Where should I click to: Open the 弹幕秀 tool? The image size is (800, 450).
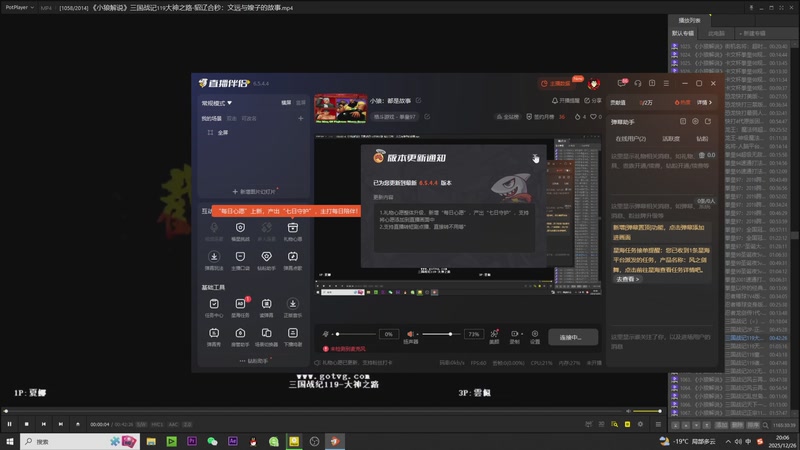coord(214,336)
